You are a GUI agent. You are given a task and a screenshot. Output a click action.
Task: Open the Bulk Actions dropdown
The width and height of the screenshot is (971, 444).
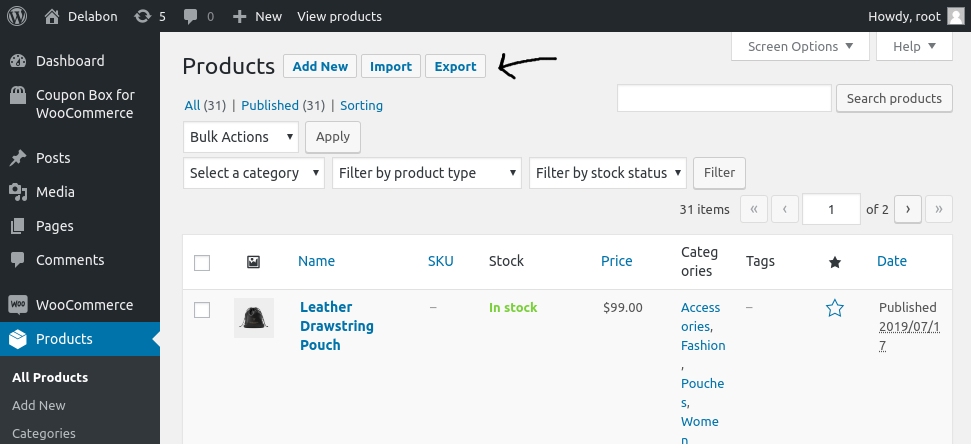click(x=241, y=137)
